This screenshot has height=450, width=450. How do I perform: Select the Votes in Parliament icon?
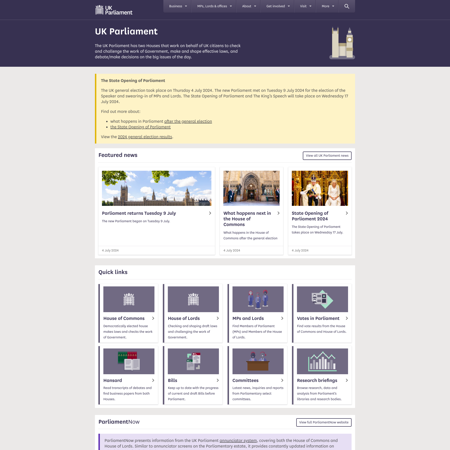(x=322, y=299)
